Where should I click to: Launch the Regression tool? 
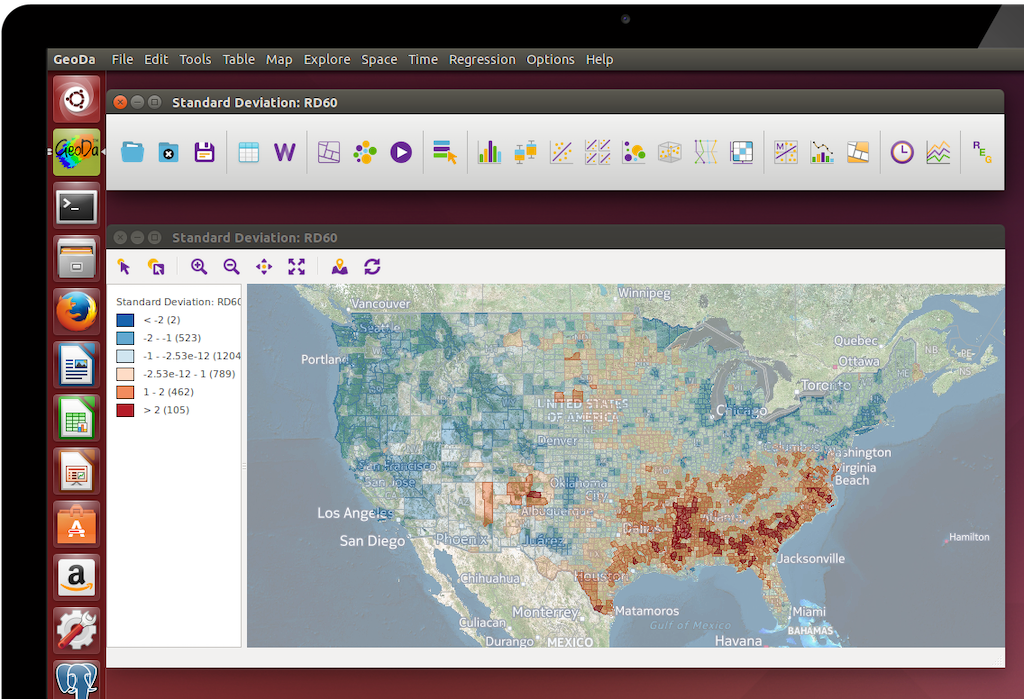[x=978, y=151]
